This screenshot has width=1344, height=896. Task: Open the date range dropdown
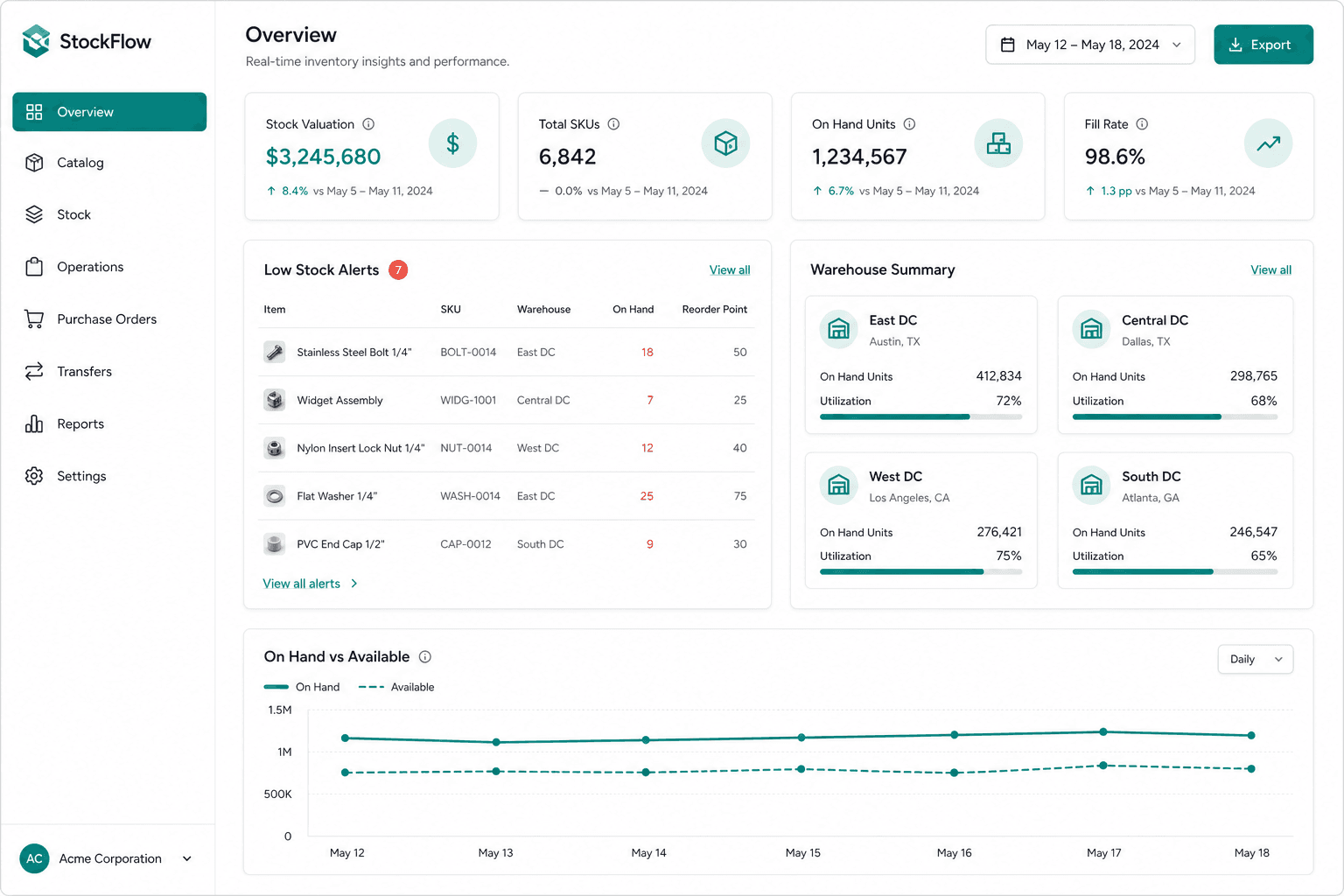(1090, 45)
